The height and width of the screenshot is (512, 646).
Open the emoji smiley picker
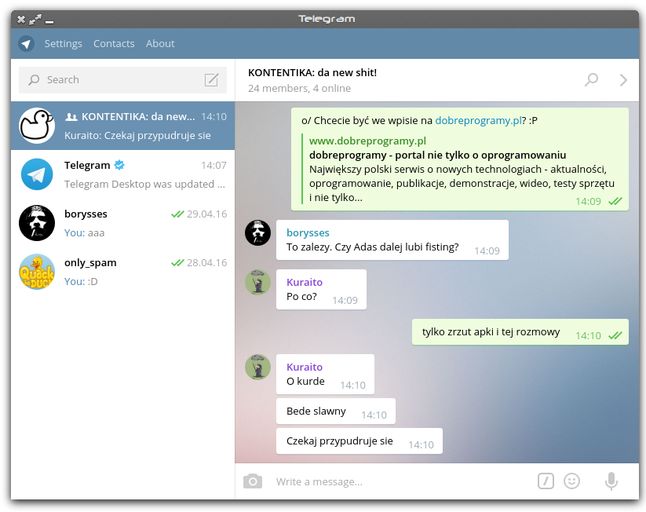(572, 481)
